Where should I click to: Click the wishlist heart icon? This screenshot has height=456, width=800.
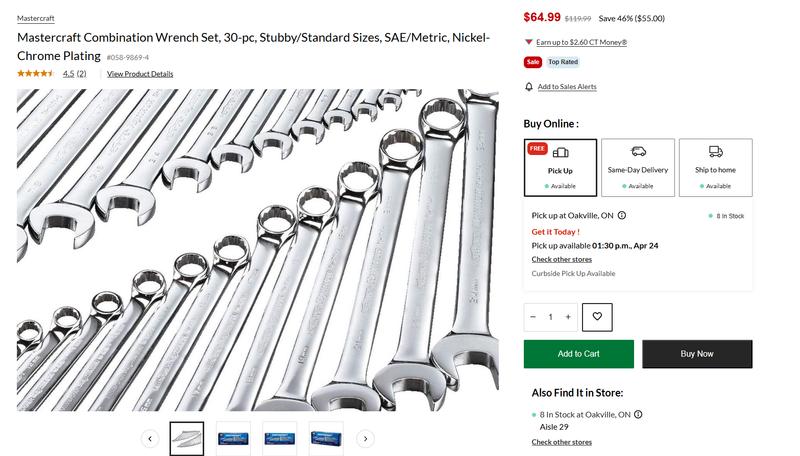click(x=597, y=317)
